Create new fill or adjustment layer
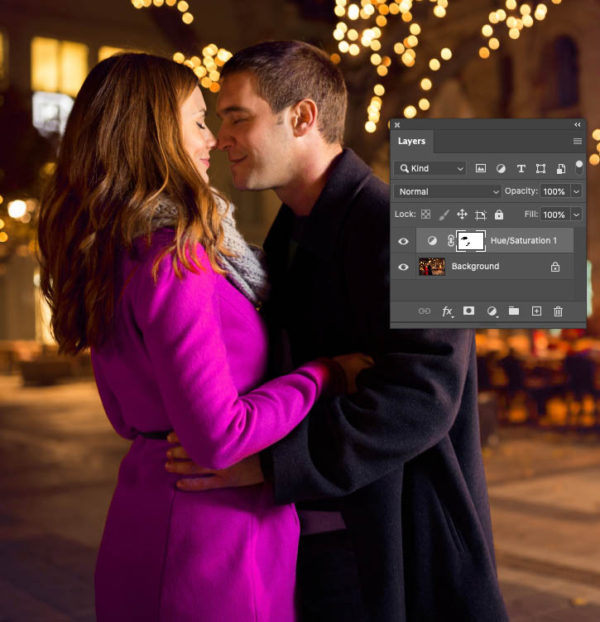 (x=492, y=311)
